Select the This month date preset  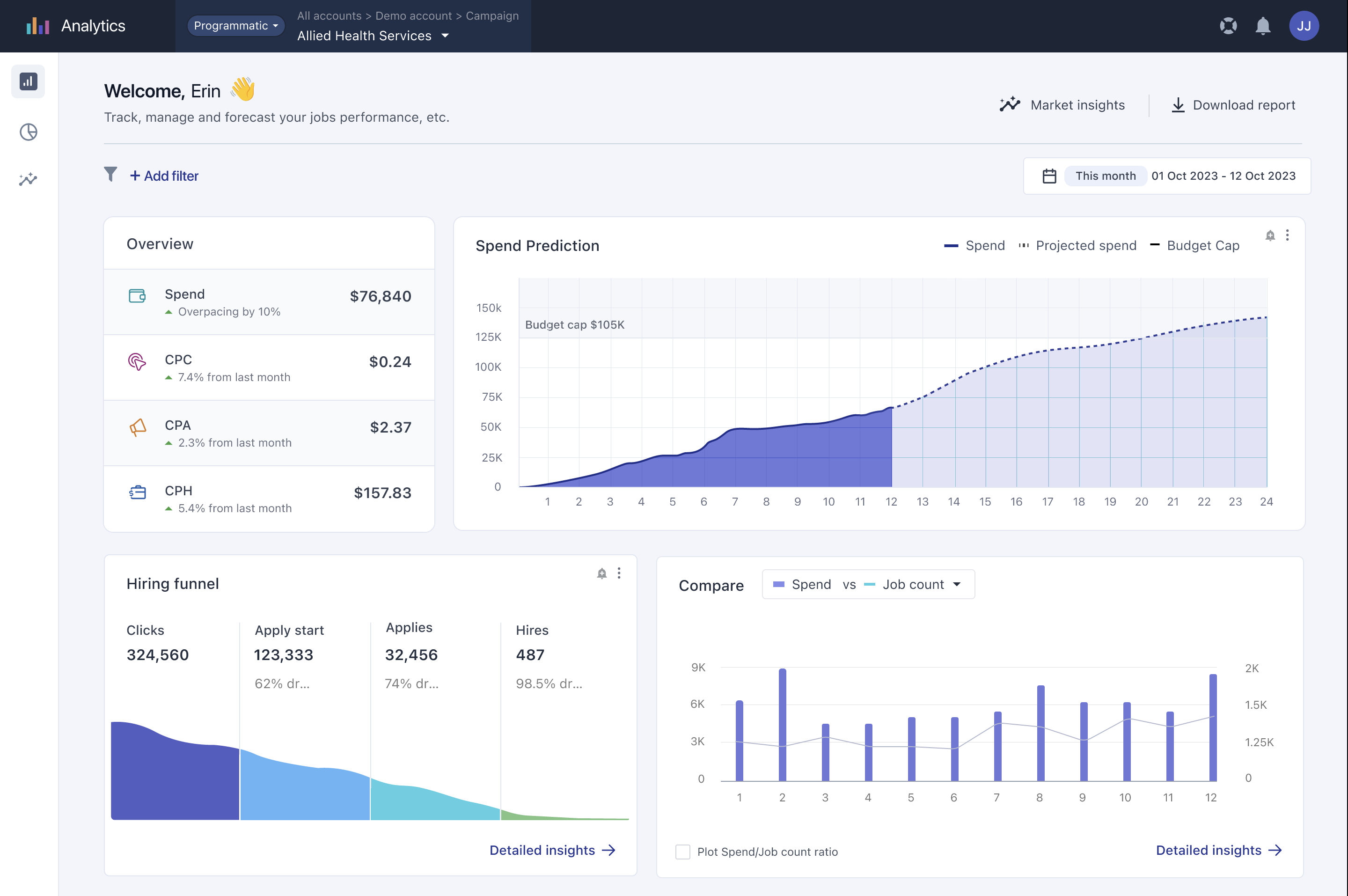click(x=1105, y=176)
